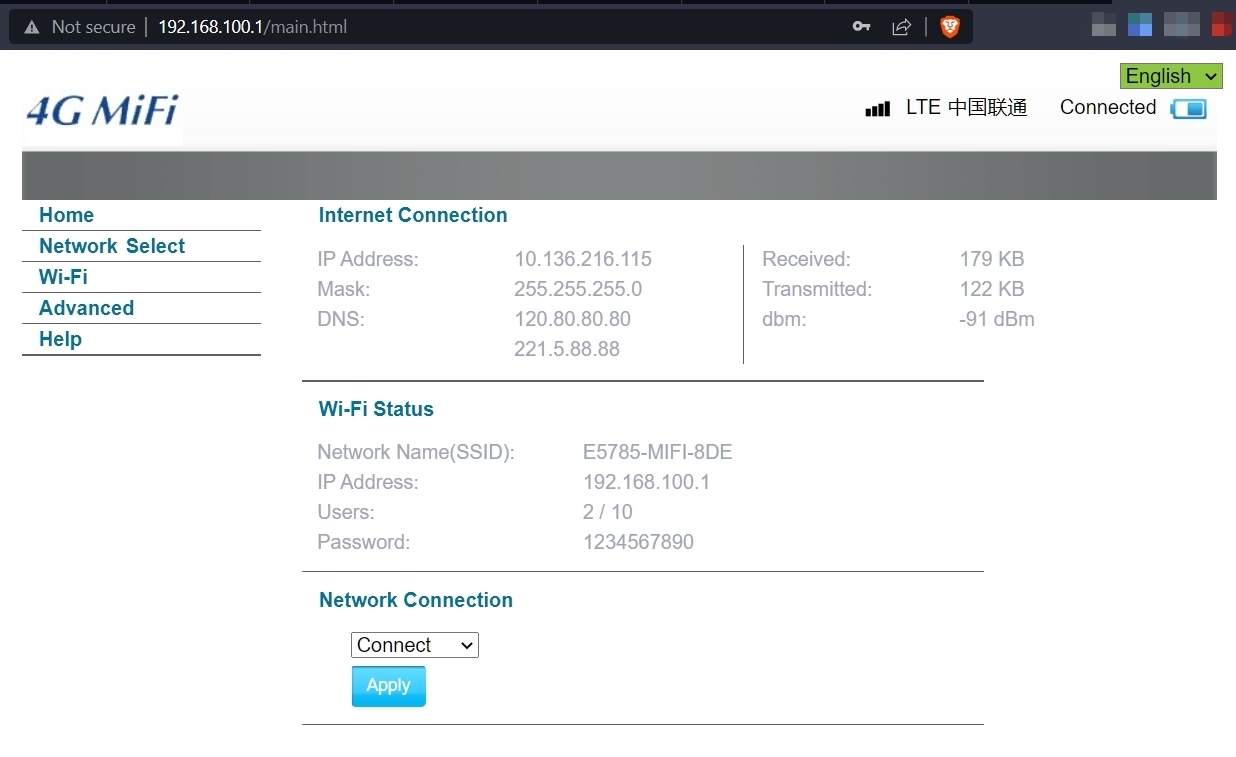
Task: Click the 4G MiFi logo
Action: (102, 111)
